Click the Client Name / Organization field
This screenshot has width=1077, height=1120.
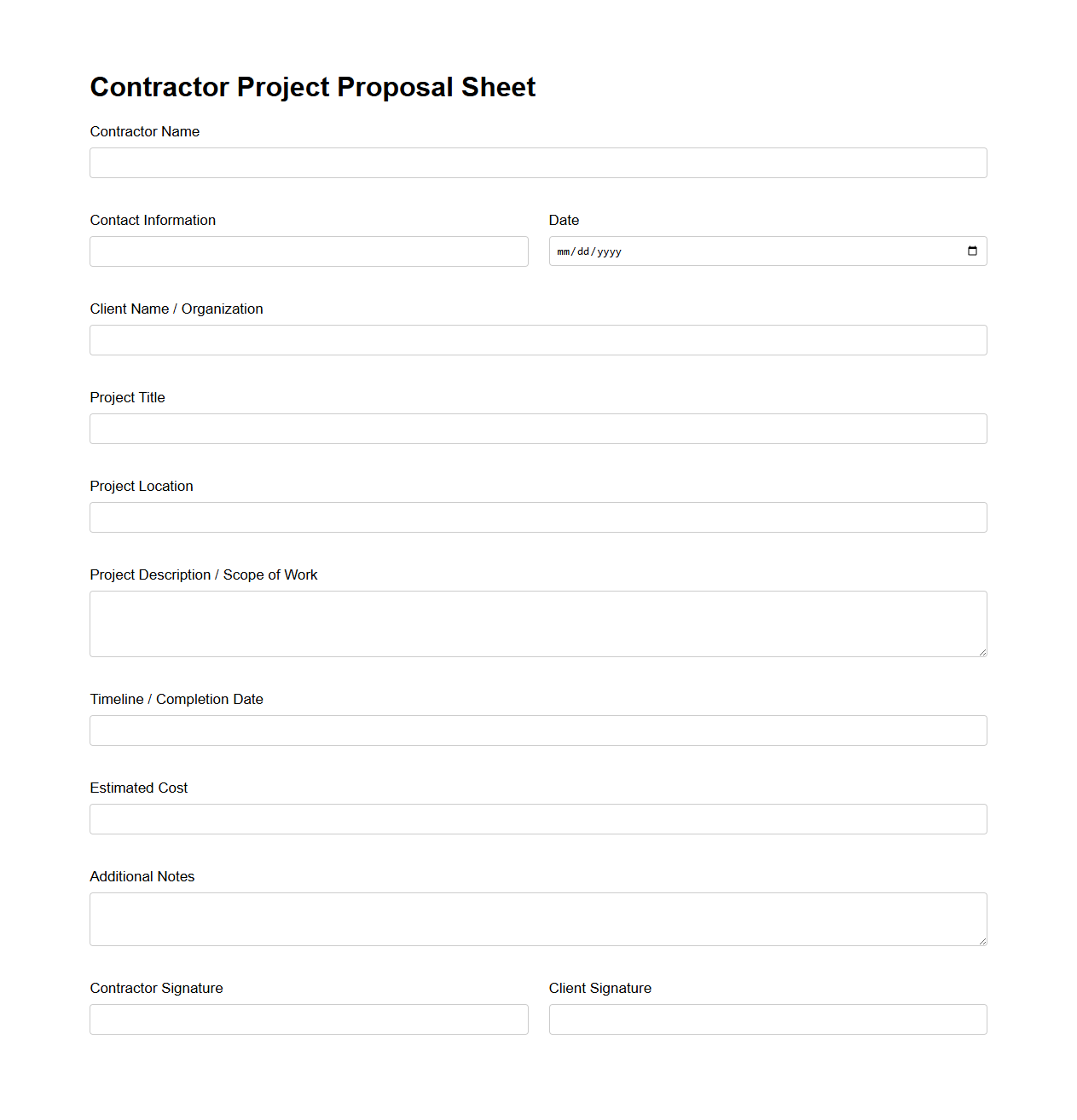point(537,339)
